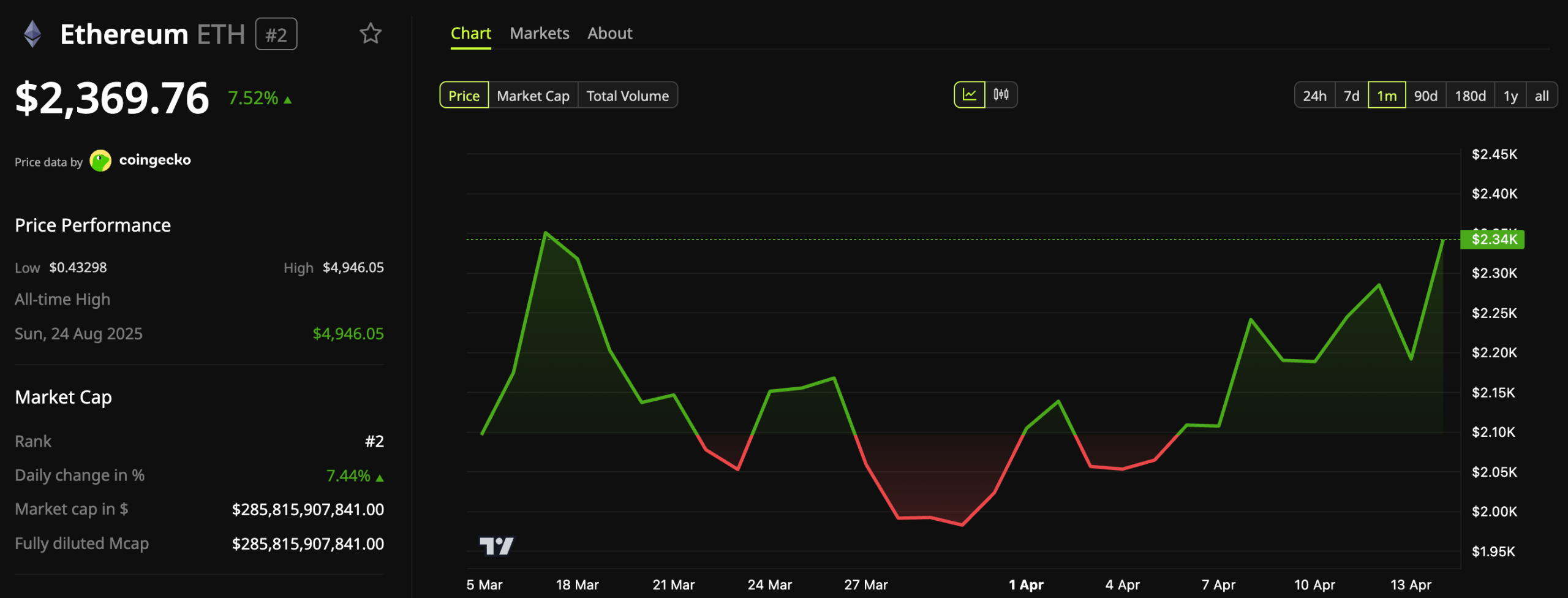Image resolution: width=1568 pixels, height=598 pixels.
Task: Click the green up arrow beside 7.52%
Action: (x=288, y=98)
